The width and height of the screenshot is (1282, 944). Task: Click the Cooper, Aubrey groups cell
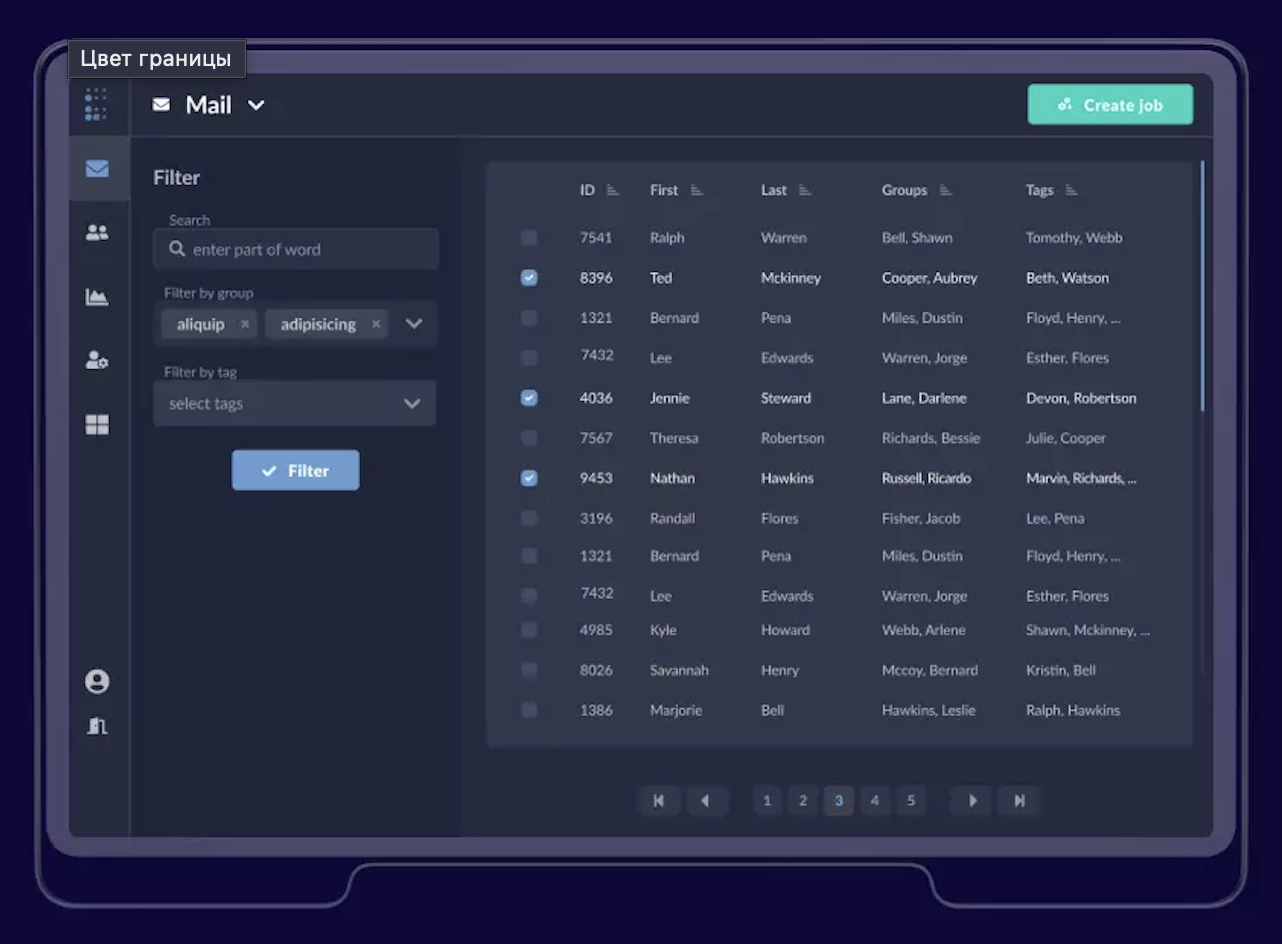tap(930, 278)
